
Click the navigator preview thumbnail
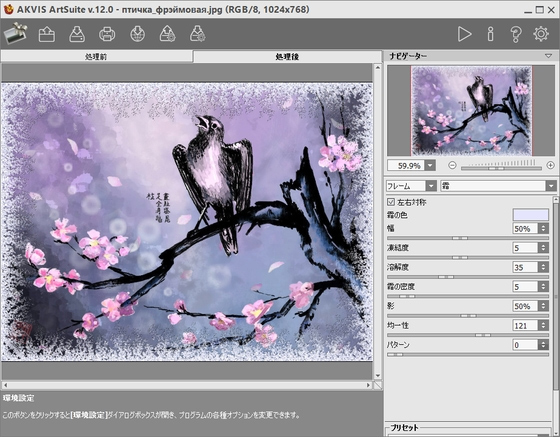point(471,111)
